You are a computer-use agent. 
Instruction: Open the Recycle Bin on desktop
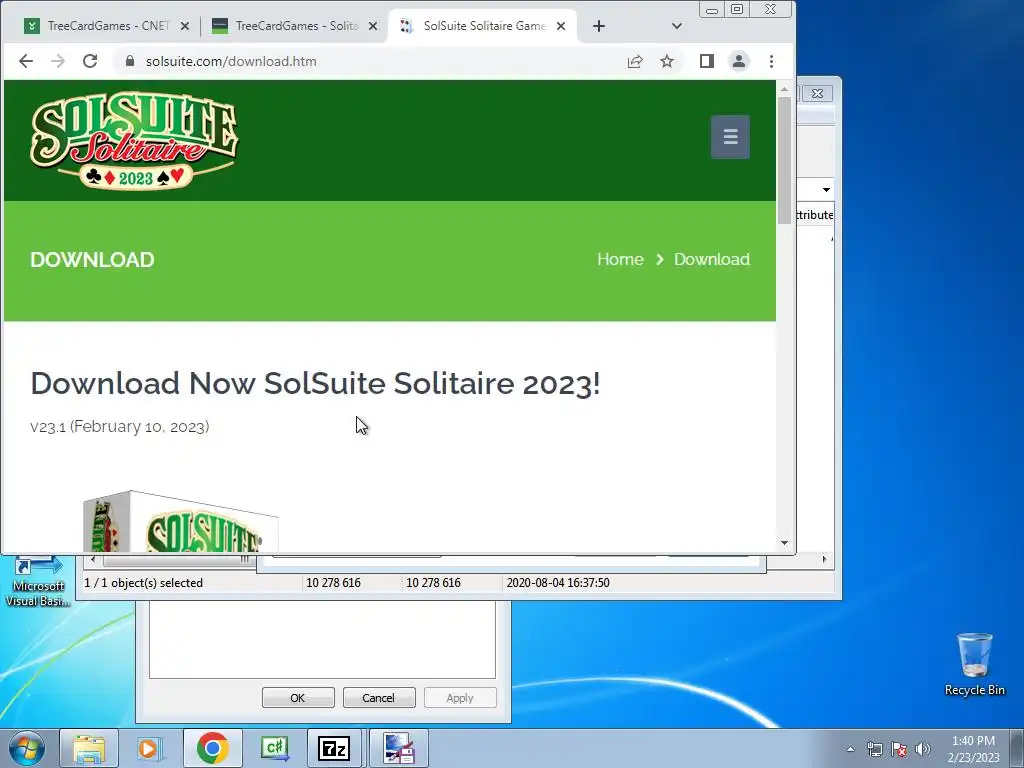click(974, 664)
